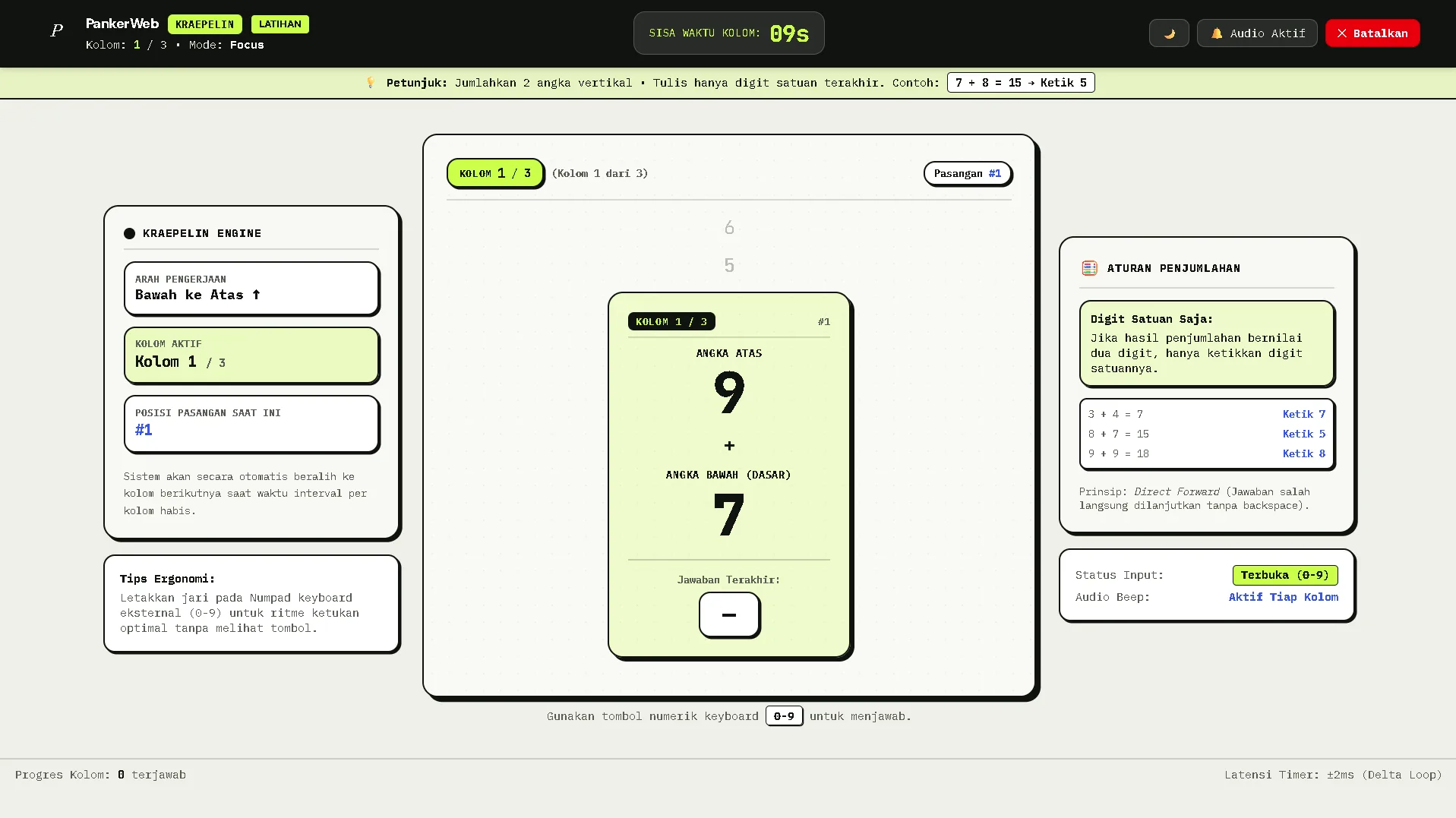Click the LATIHAN badge in the header
This screenshot has width=1456, height=818.
[x=280, y=24]
